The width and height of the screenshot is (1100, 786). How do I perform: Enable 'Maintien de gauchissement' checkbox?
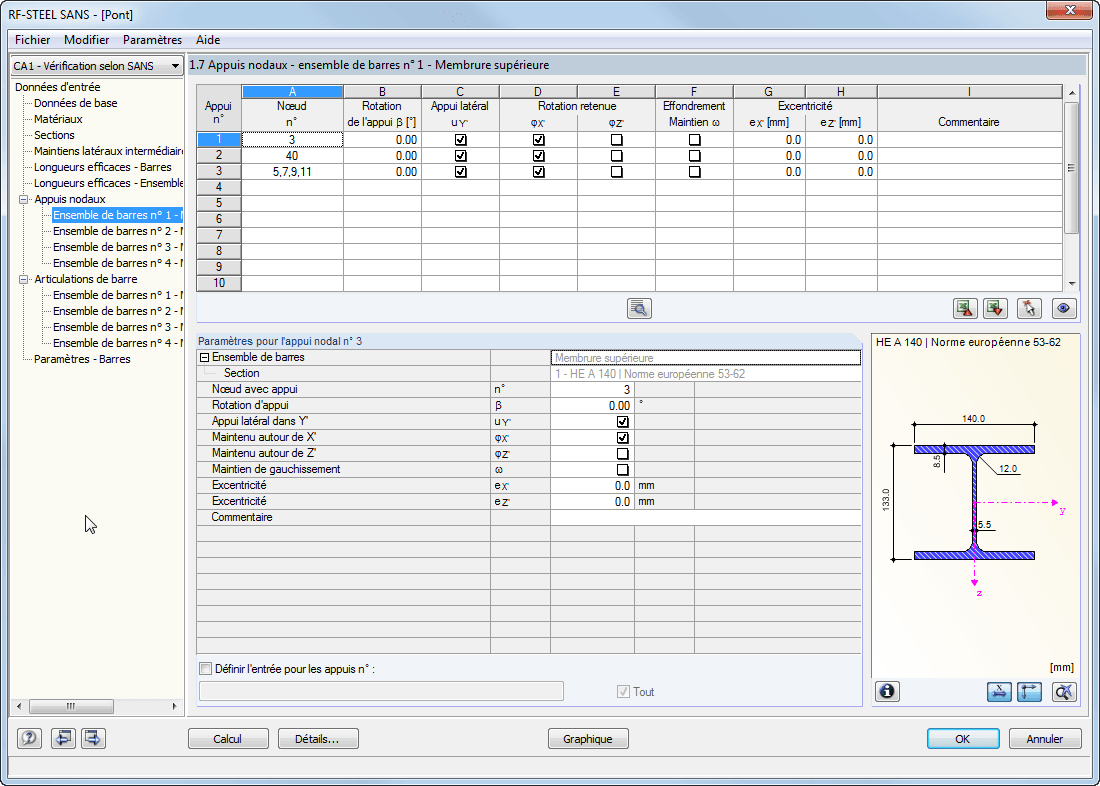(x=622, y=469)
